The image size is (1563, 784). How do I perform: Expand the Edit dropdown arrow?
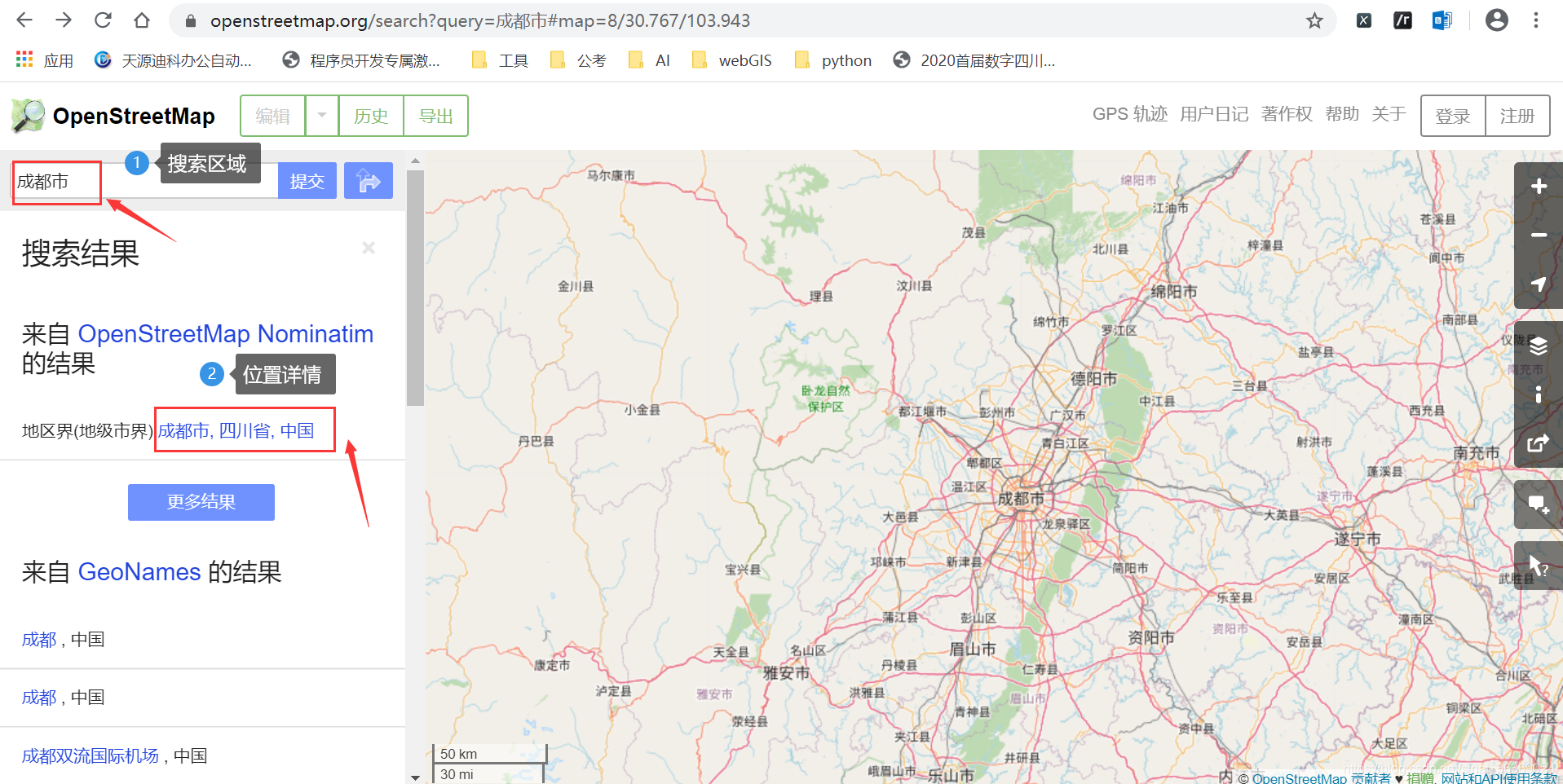click(x=321, y=115)
